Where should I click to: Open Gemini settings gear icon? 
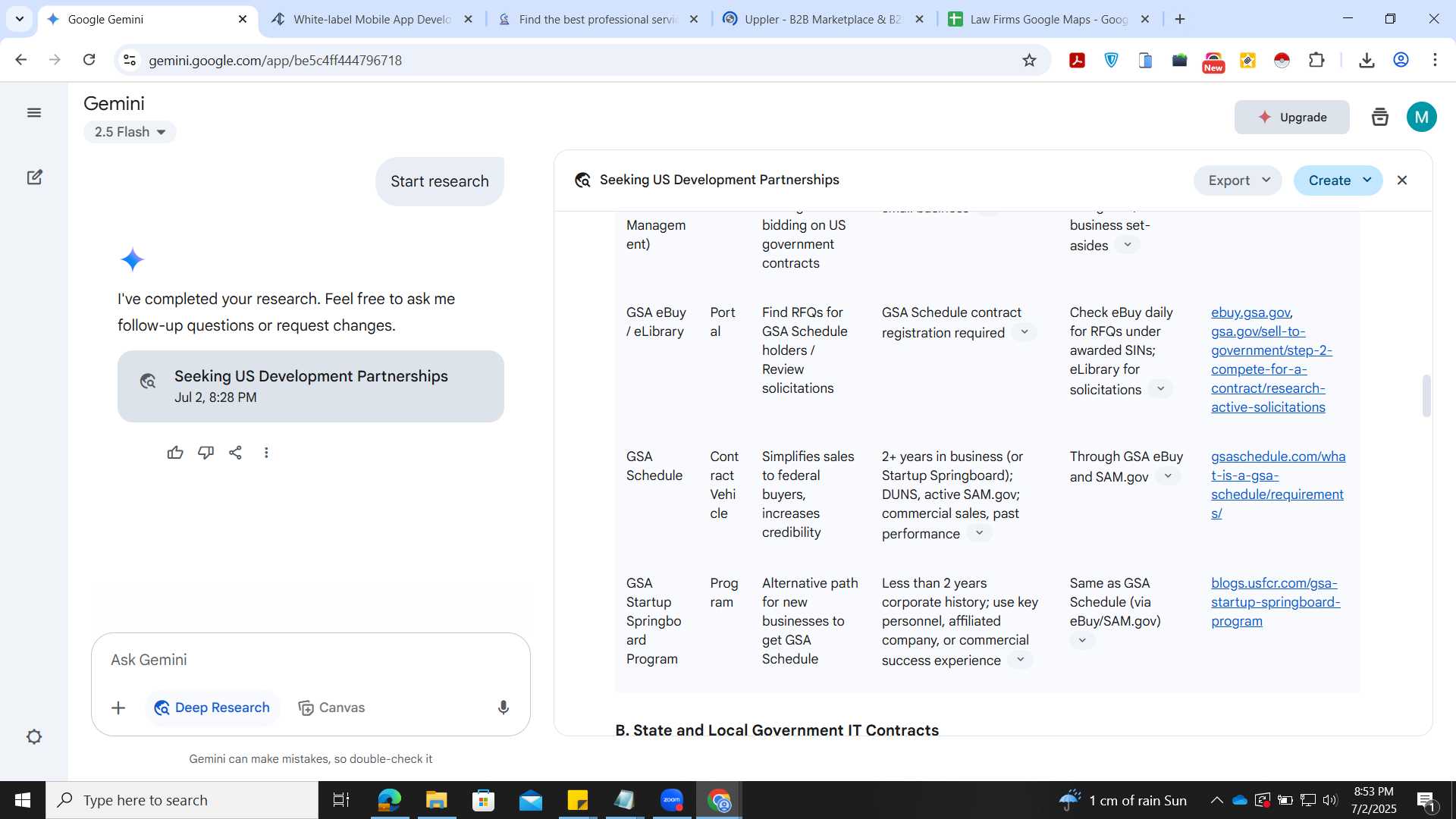tap(34, 737)
